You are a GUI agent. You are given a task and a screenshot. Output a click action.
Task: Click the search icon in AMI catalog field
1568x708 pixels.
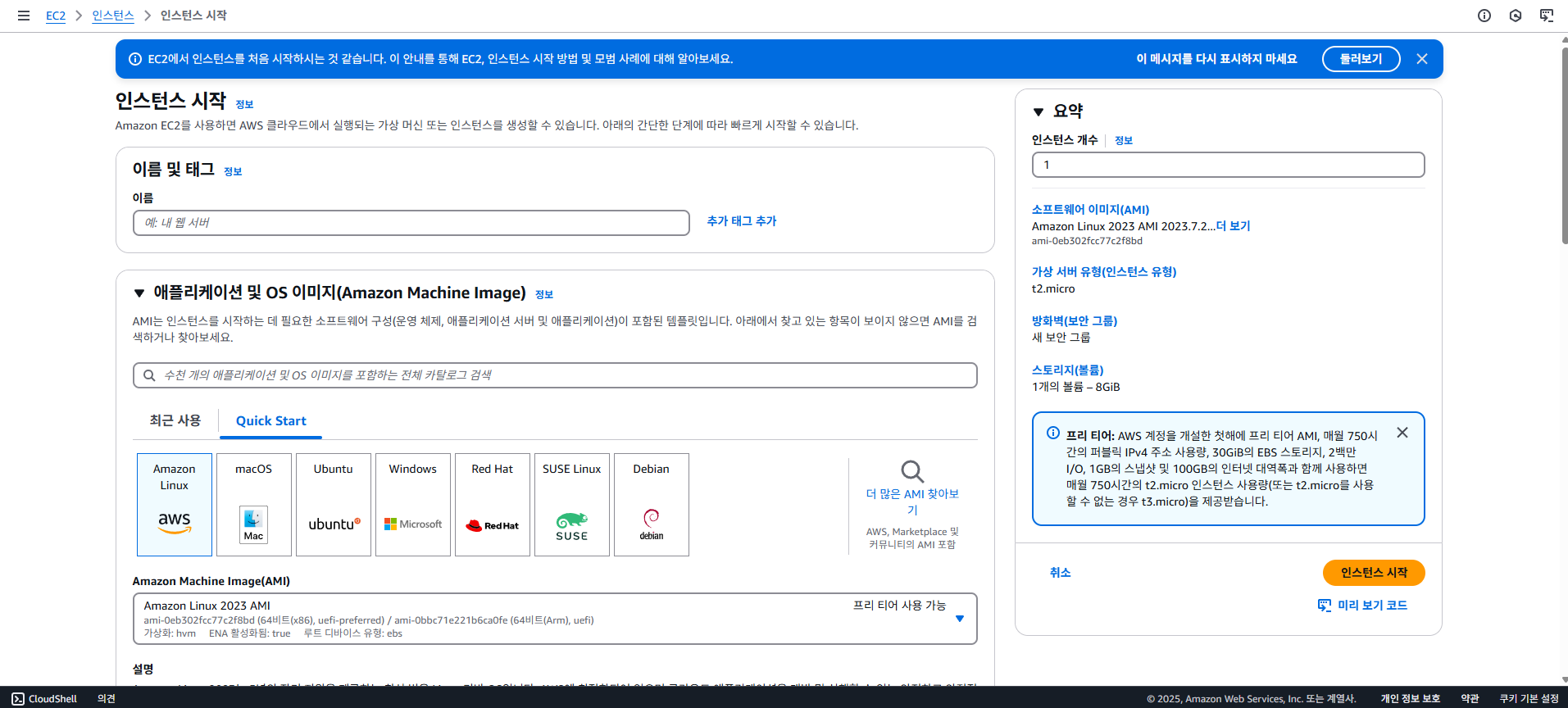[x=149, y=375]
